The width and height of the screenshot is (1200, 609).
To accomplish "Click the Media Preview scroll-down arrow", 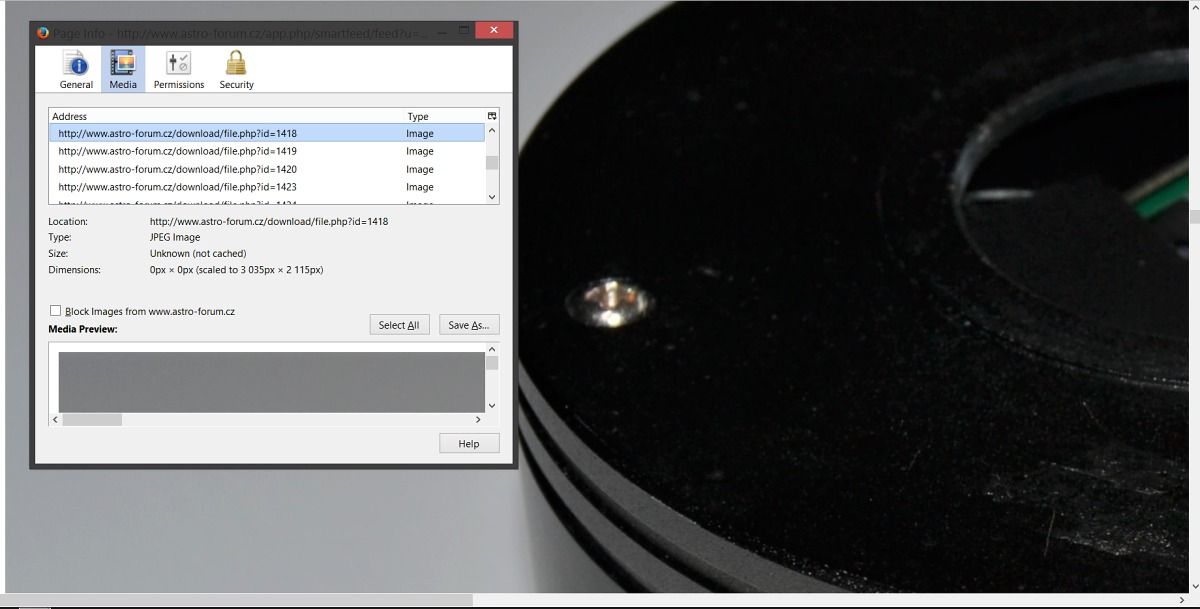I will click(x=491, y=405).
